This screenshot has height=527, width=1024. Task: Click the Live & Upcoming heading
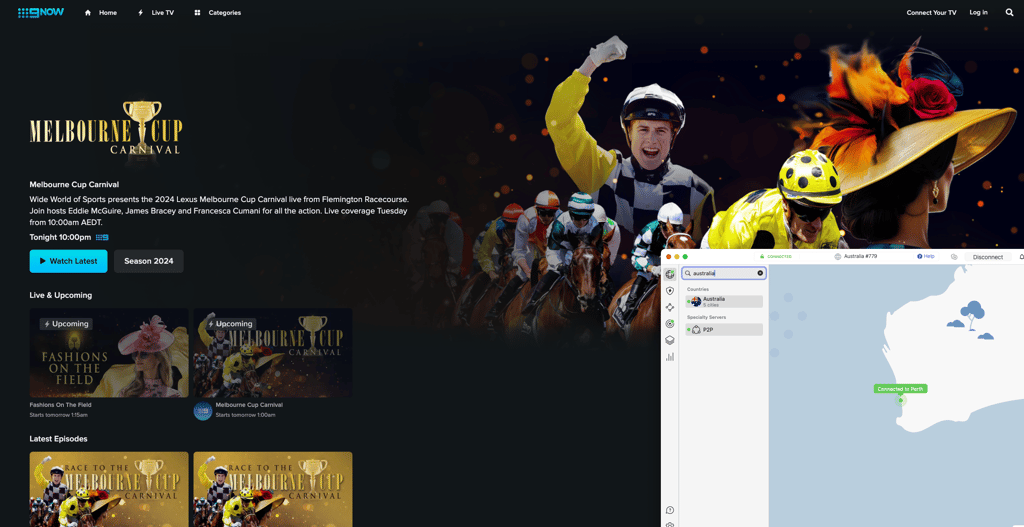pyautogui.click(x=61, y=295)
